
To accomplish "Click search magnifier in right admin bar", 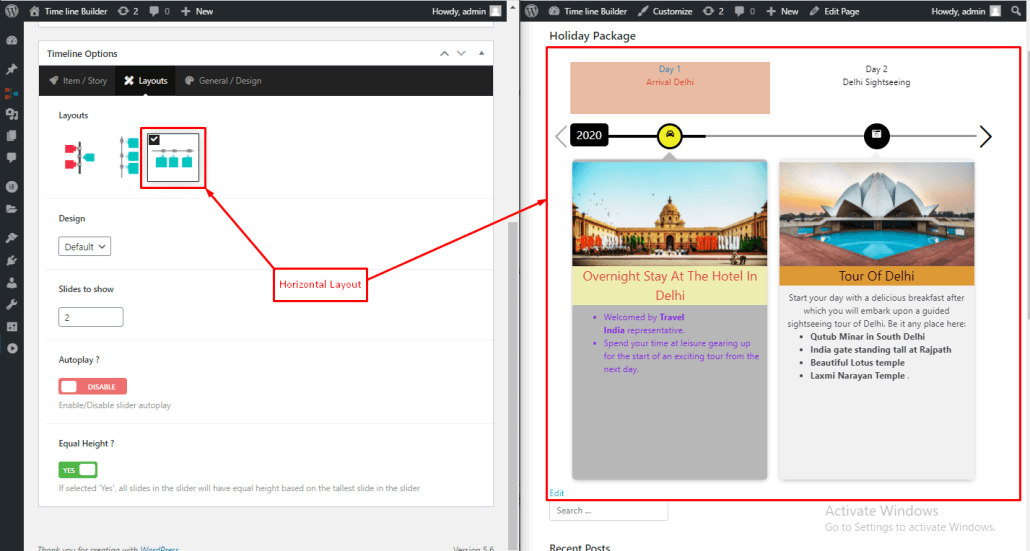I will pos(1016,11).
